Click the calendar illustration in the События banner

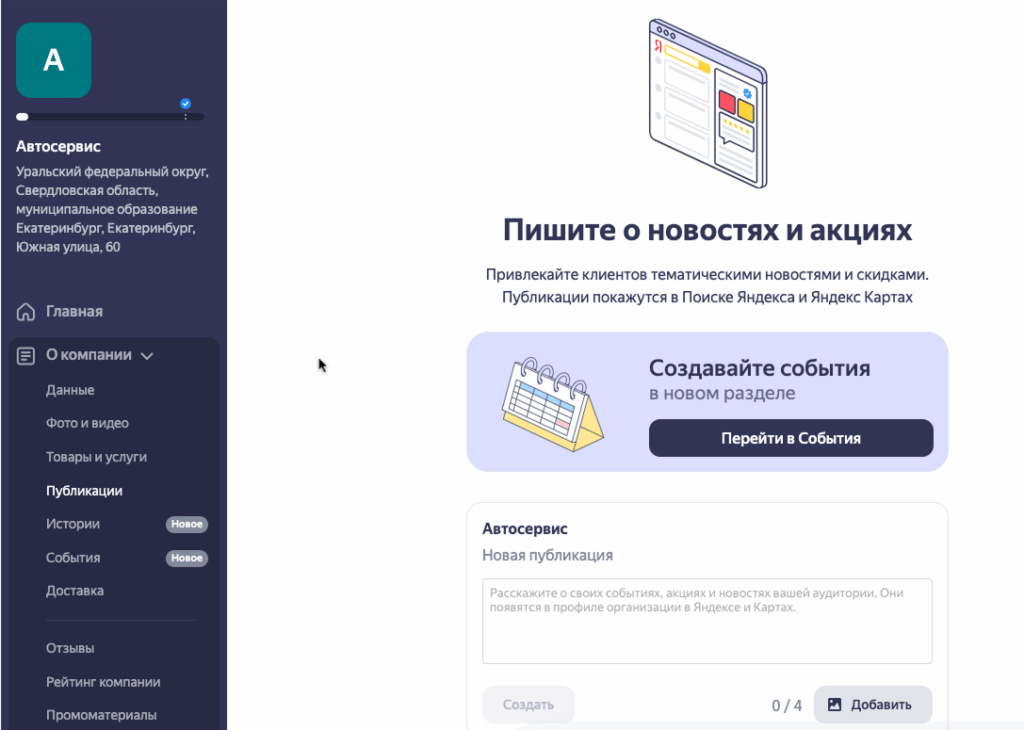(552, 404)
